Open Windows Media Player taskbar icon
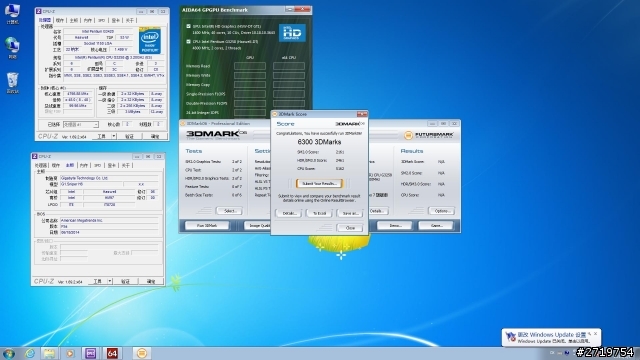 point(70,353)
